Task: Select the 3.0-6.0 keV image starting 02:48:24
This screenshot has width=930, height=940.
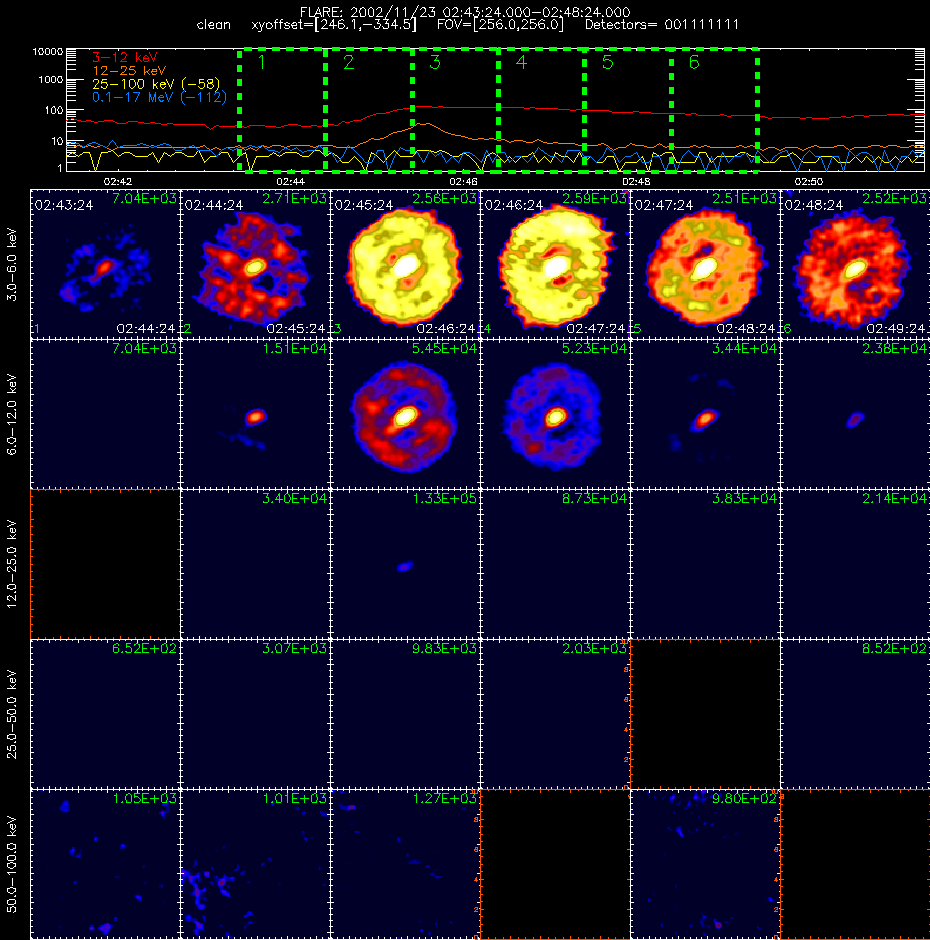Action: (x=855, y=264)
